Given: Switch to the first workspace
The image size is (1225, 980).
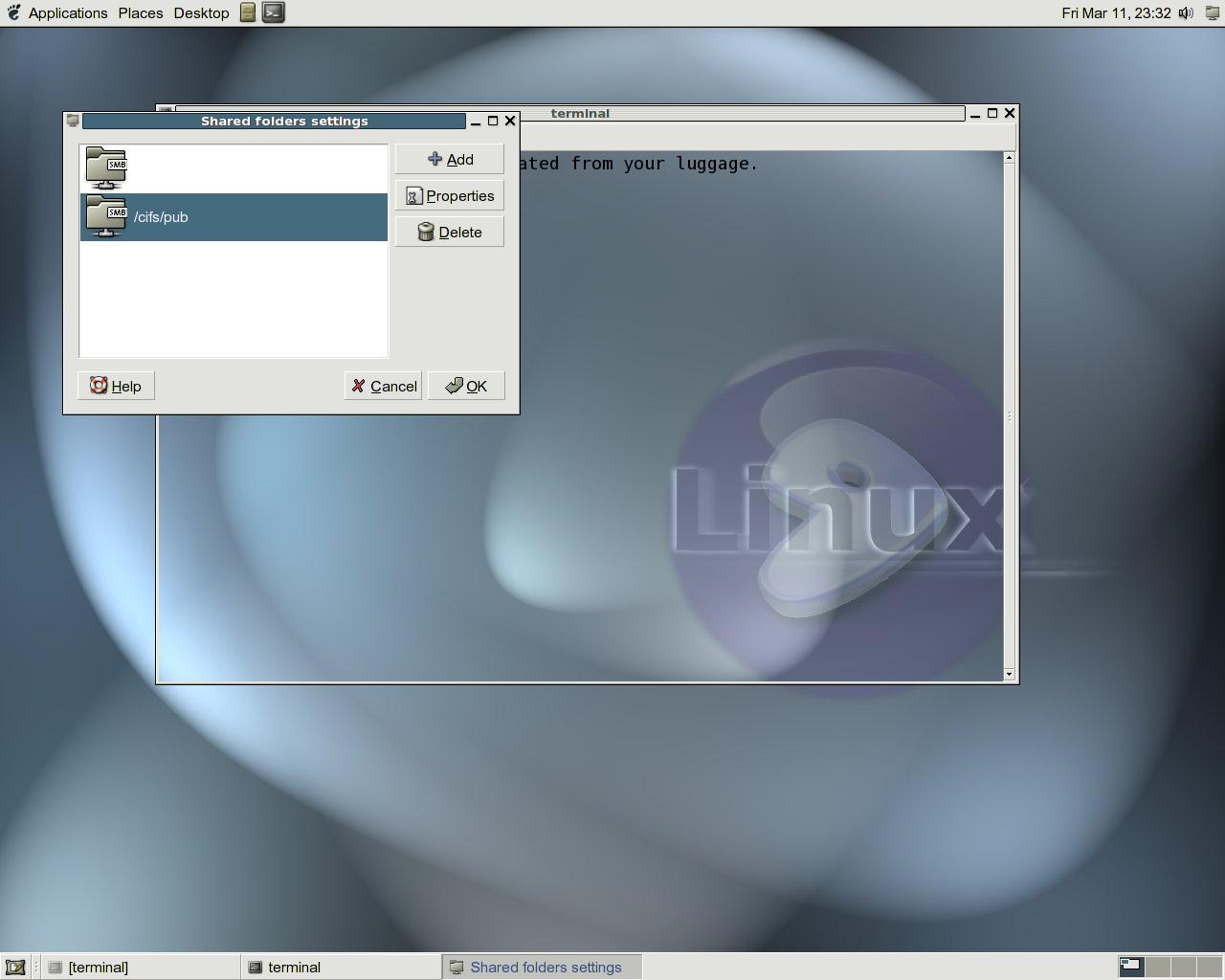Looking at the screenshot, I should [x=1131, y=967].
